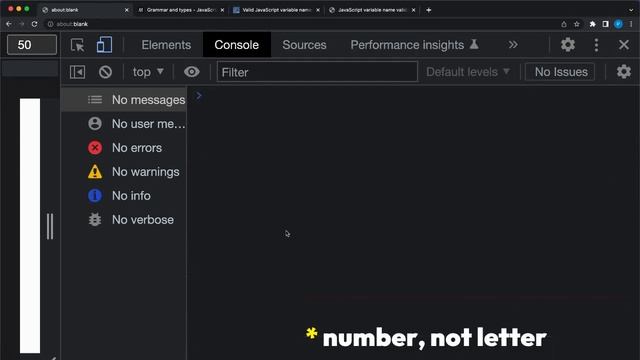This screenshot has height=360, width=640.
Task: Click the blue info icon
Action: coord(95,196)
